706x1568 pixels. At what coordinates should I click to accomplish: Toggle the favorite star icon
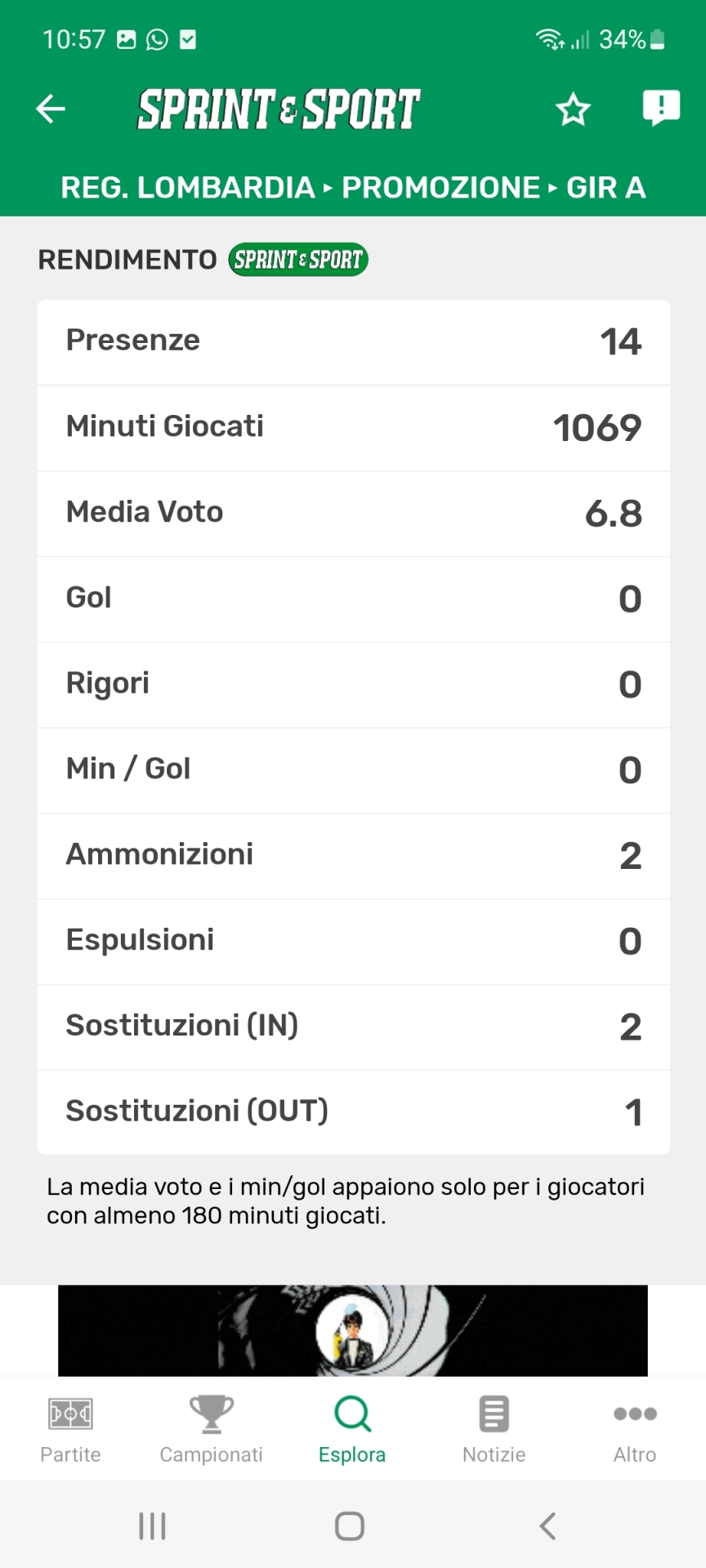[x=573, y=109]
